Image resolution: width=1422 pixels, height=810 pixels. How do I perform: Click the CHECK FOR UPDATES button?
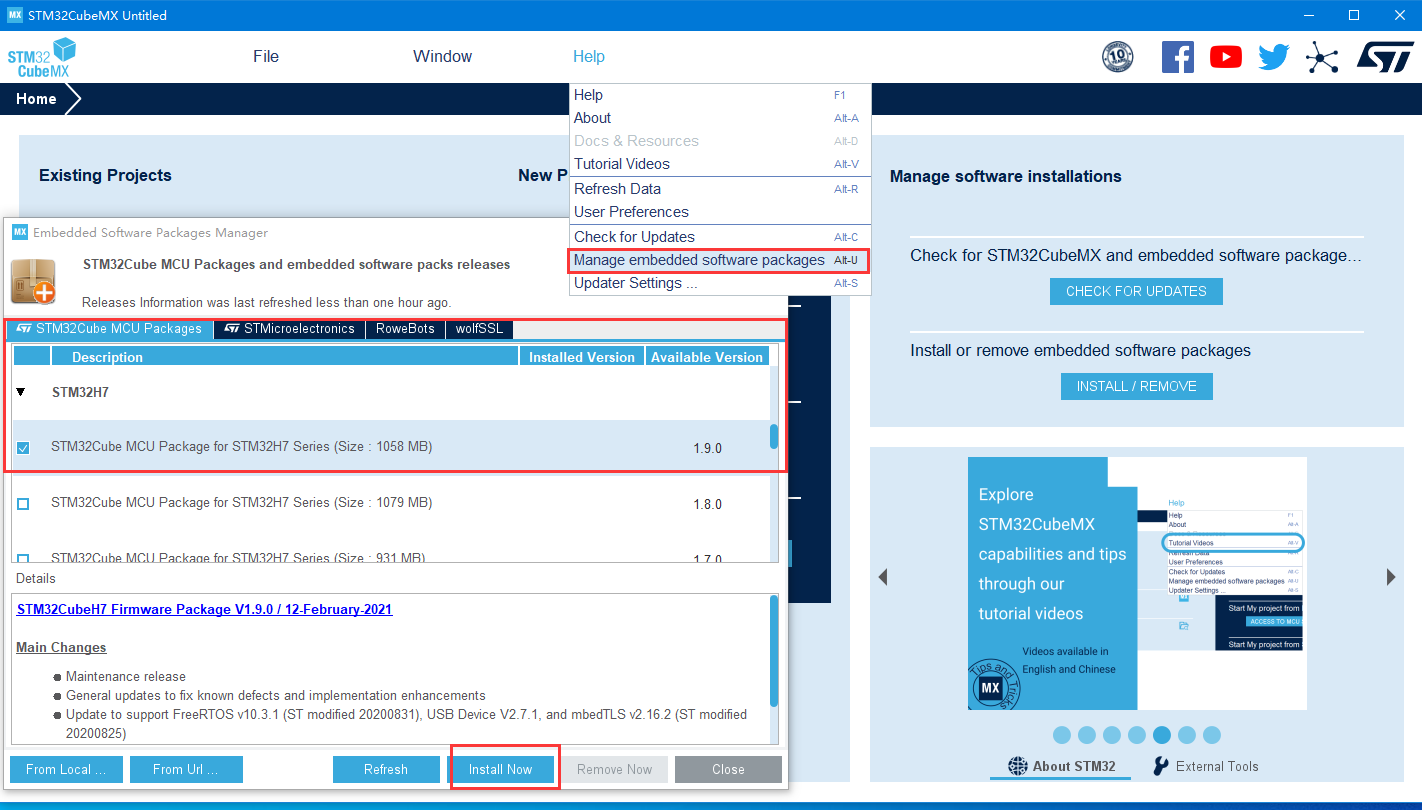[1136, 291]
